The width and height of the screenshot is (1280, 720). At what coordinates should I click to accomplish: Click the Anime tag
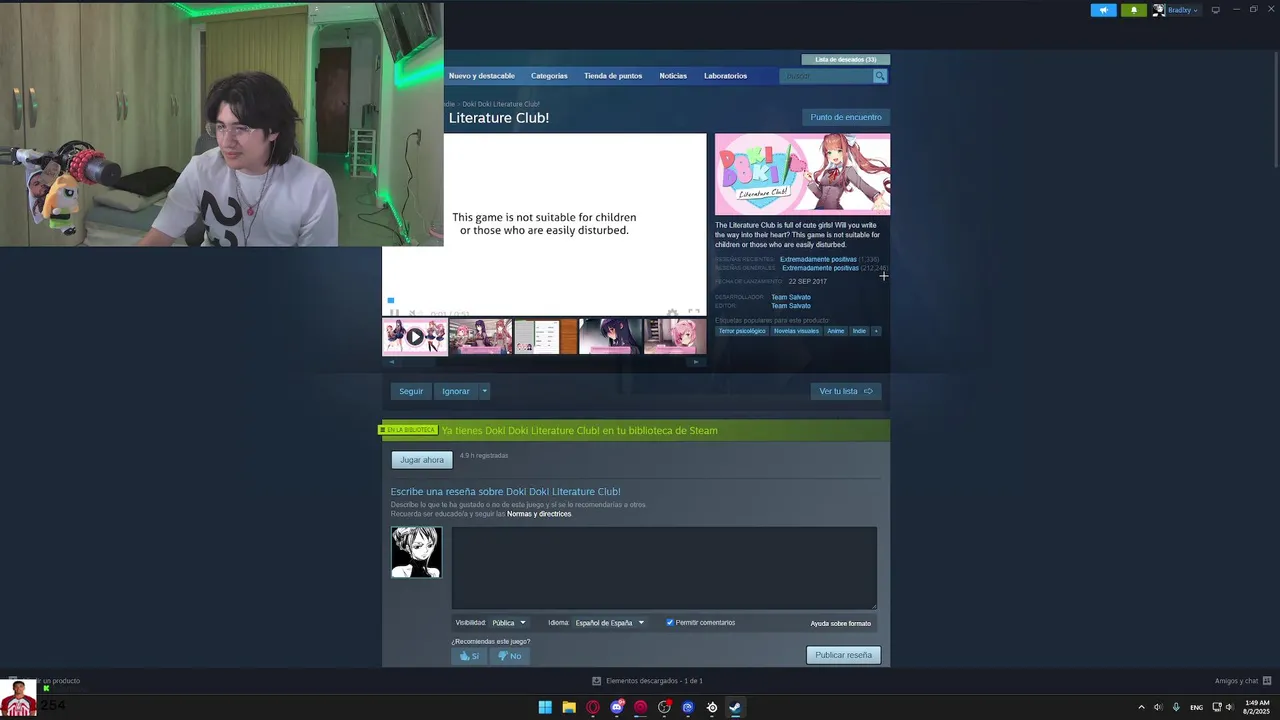[x=836, y=331]
